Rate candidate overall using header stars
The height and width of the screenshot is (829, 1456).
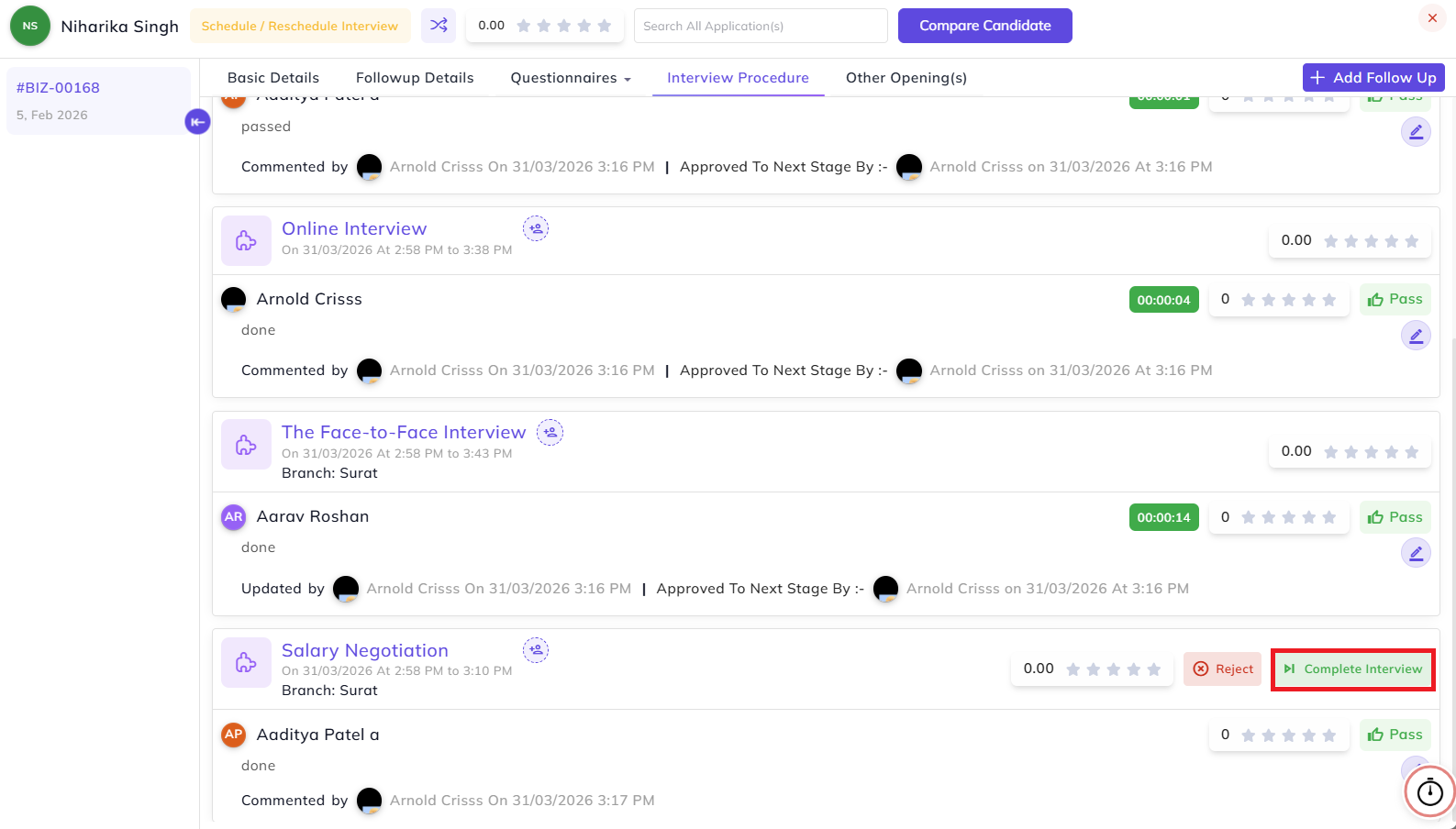tap(563, 26)
